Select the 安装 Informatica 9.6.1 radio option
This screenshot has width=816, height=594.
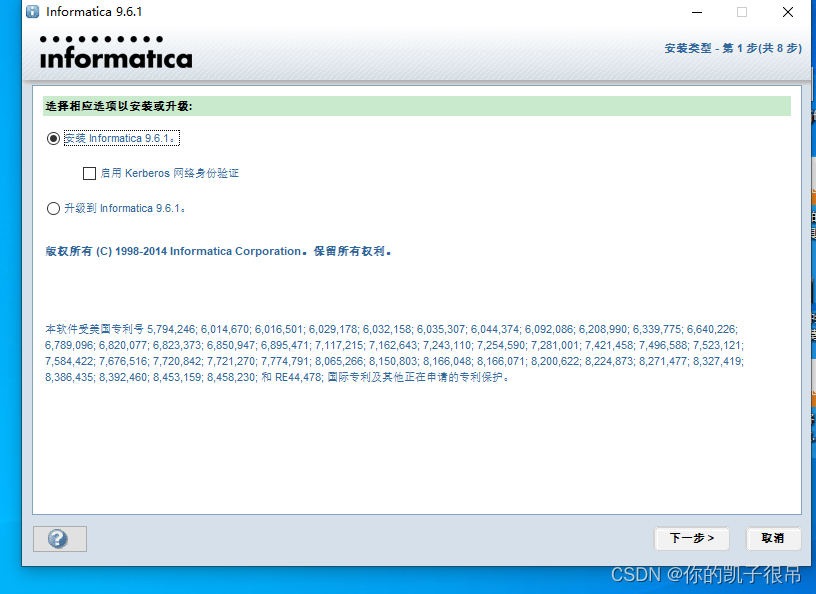click(53, 138)
